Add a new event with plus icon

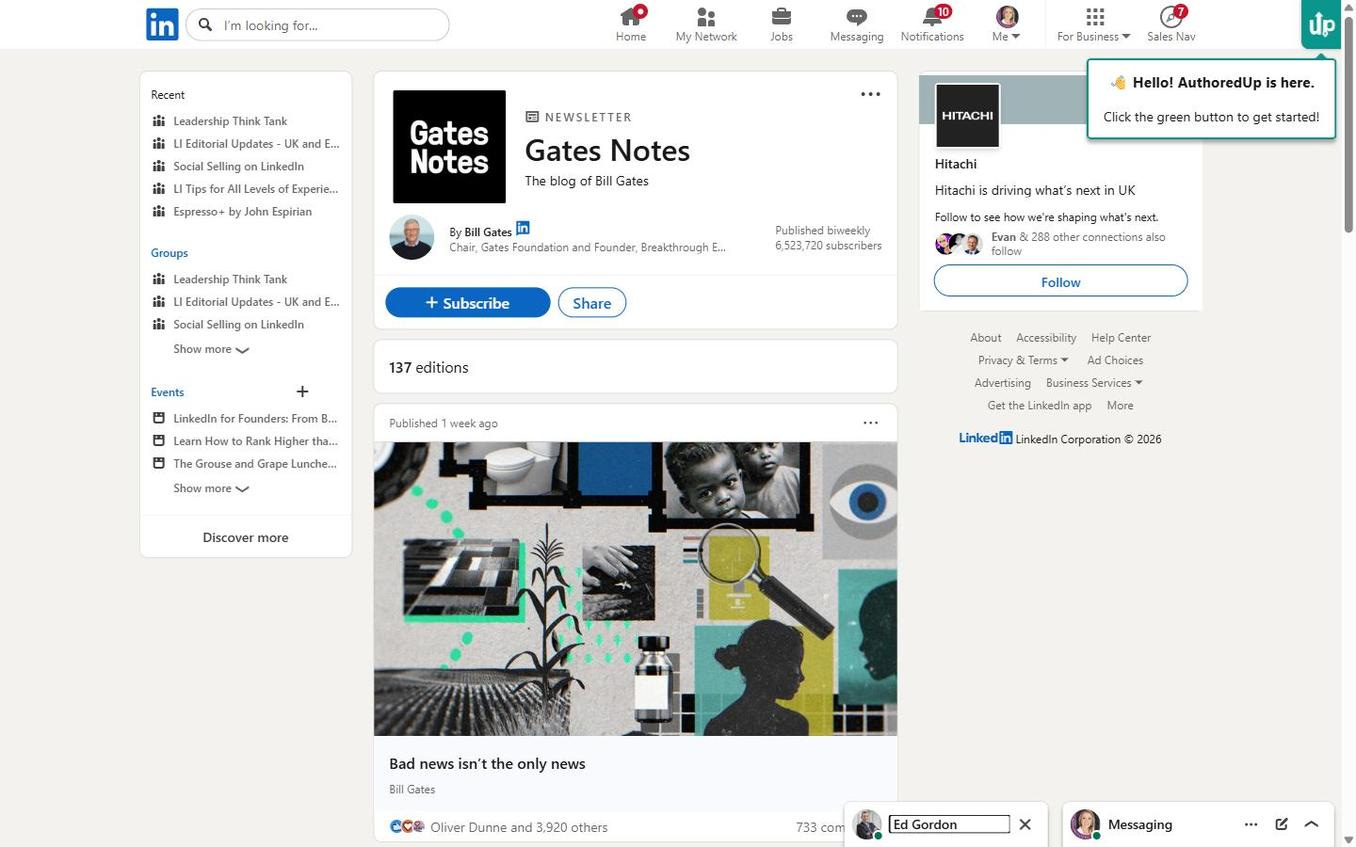coord(302,391)
